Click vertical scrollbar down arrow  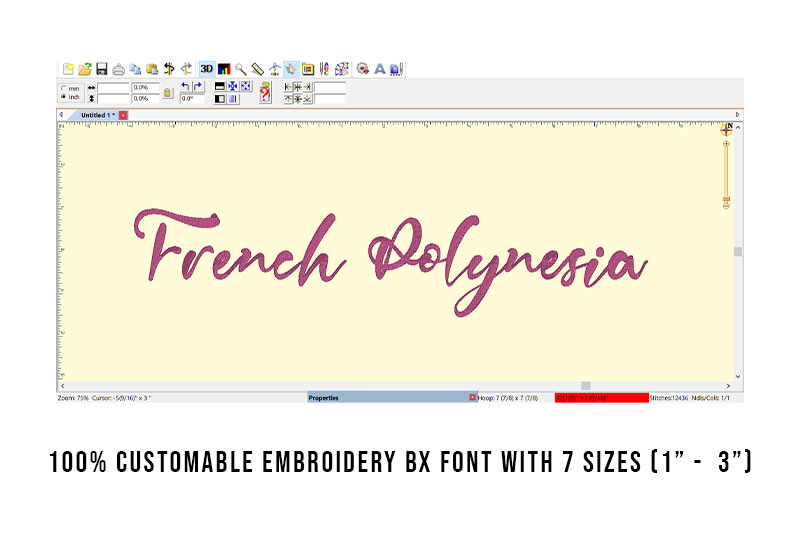click(x=738, y=376)
